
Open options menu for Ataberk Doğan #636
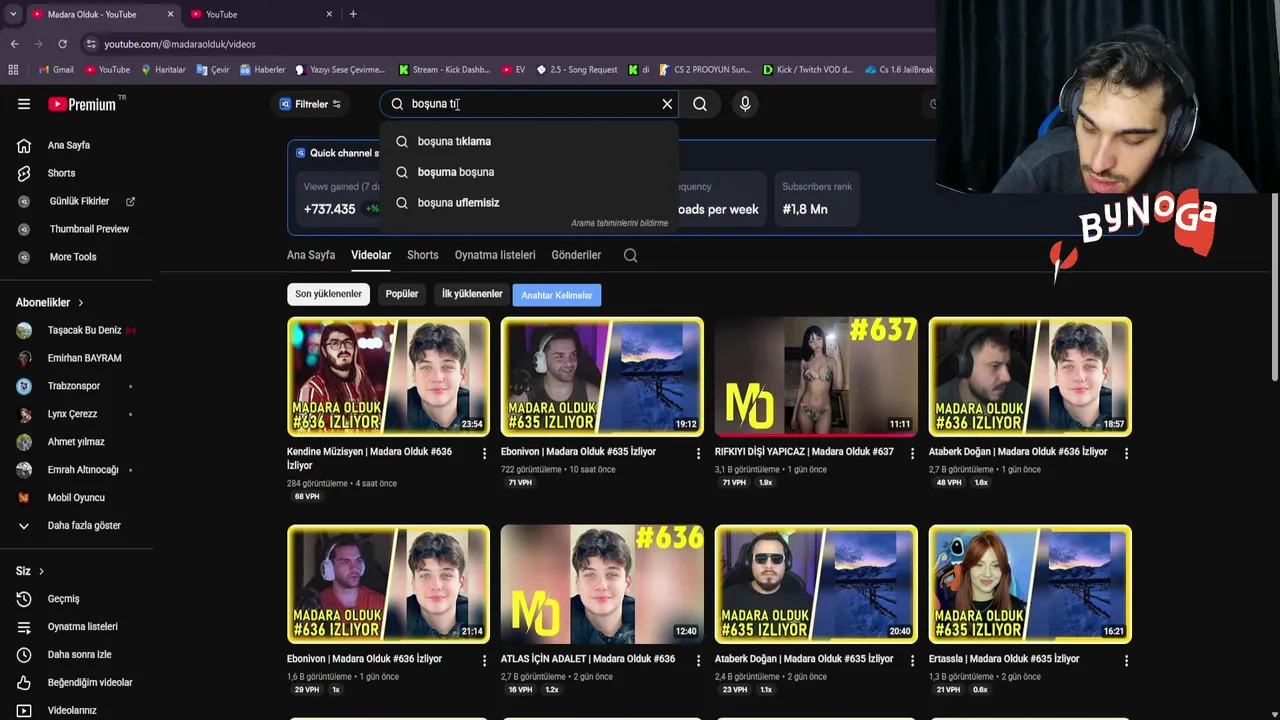click(x=1126, y=453)
